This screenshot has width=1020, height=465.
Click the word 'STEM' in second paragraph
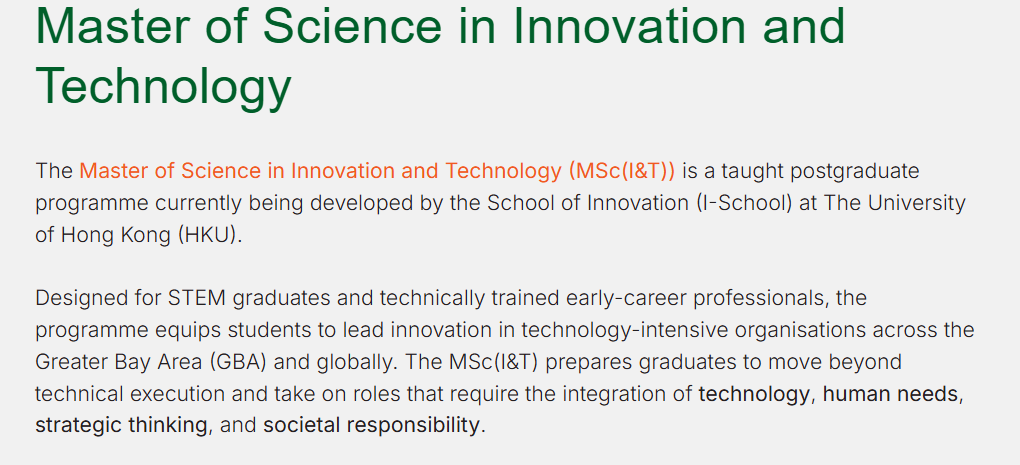pyautogui.click(x=196, y=298)
